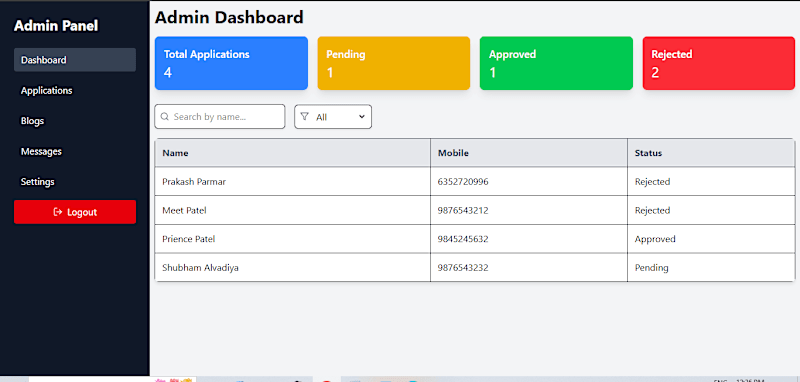The image size is (800, 382).
Task: Go to Applications in sidebar
Action: (46, 90)
